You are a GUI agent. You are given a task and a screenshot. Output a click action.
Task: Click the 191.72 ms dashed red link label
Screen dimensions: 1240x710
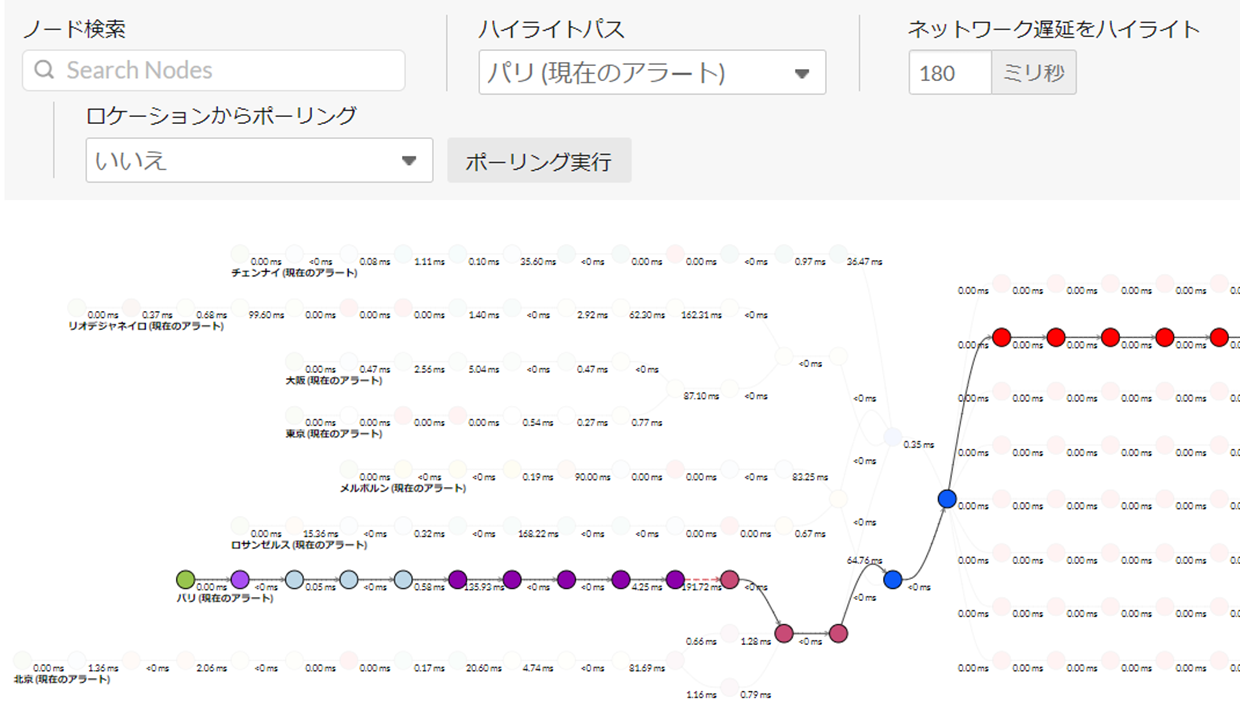point(701,587)
